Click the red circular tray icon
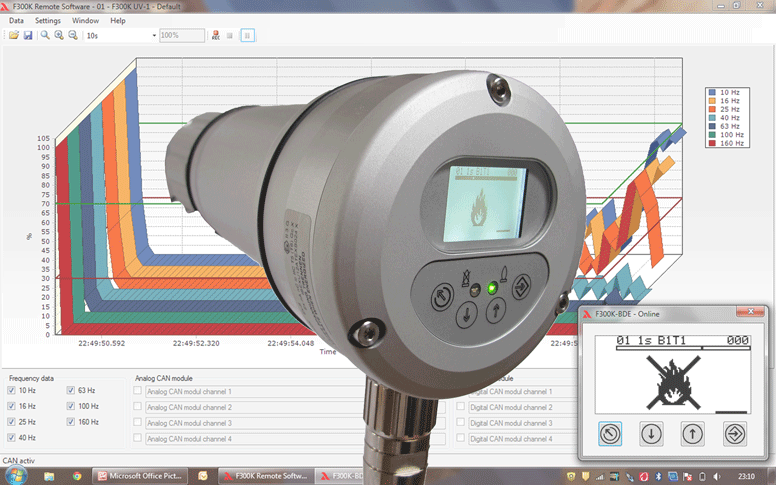776x485 pixels. pos(644,477)
